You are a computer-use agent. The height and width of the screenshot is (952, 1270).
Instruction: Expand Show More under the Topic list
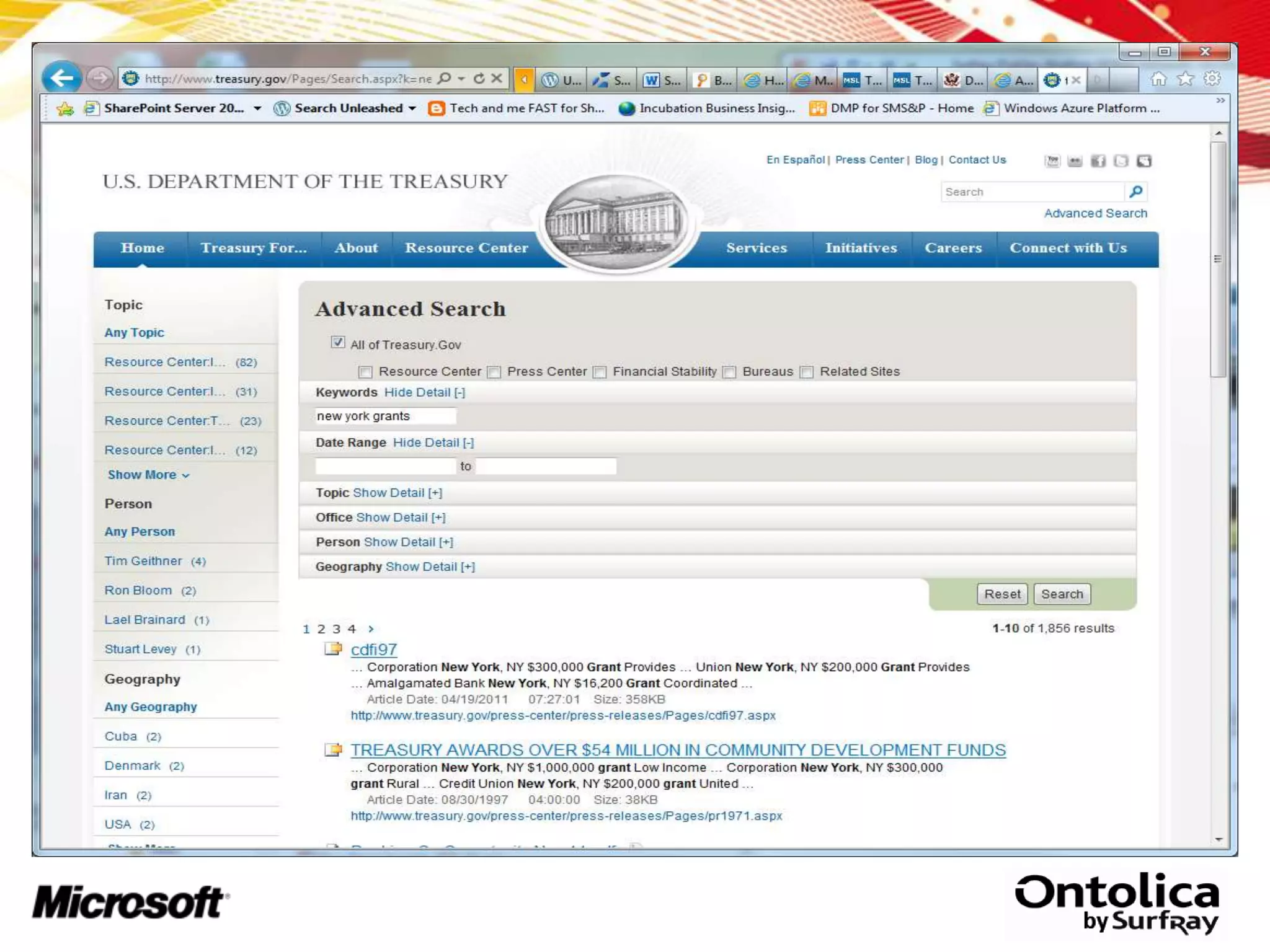[x=148, y=475]
